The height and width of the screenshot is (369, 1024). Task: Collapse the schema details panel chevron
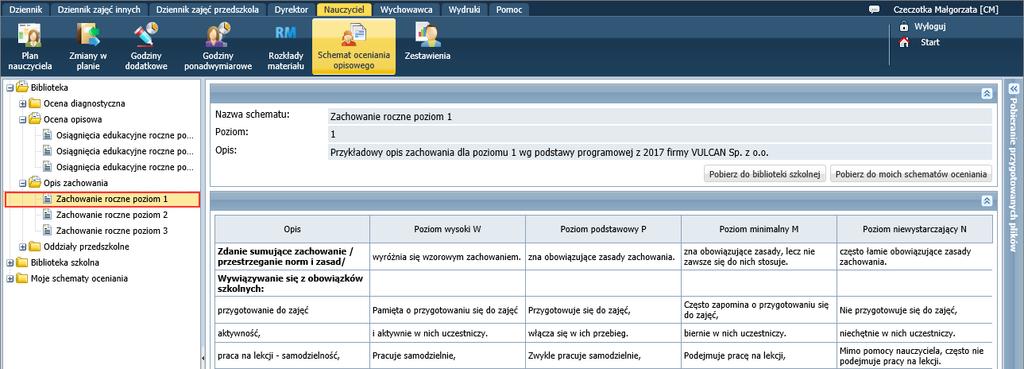point(987,93)
